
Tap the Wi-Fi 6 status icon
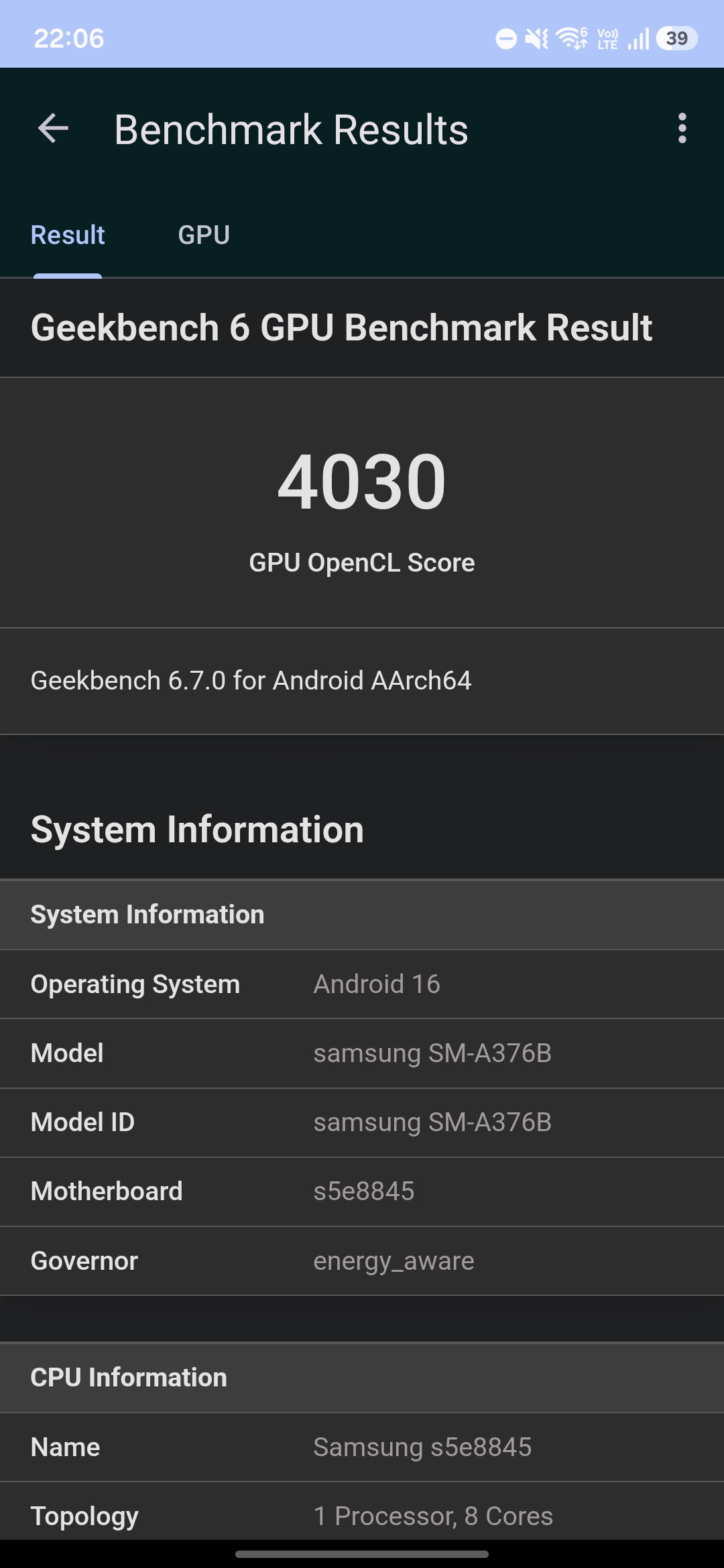coord(572,38)
